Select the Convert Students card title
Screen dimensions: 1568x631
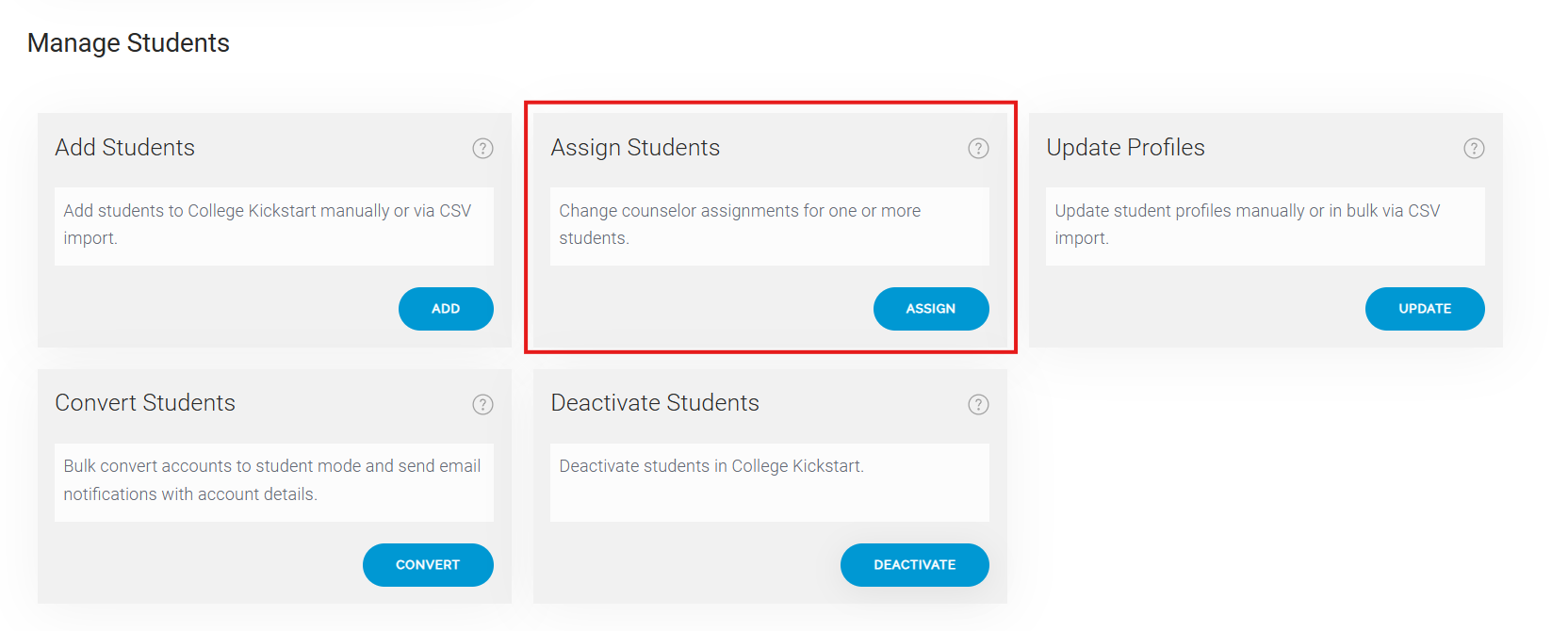(x=145, y=403)
